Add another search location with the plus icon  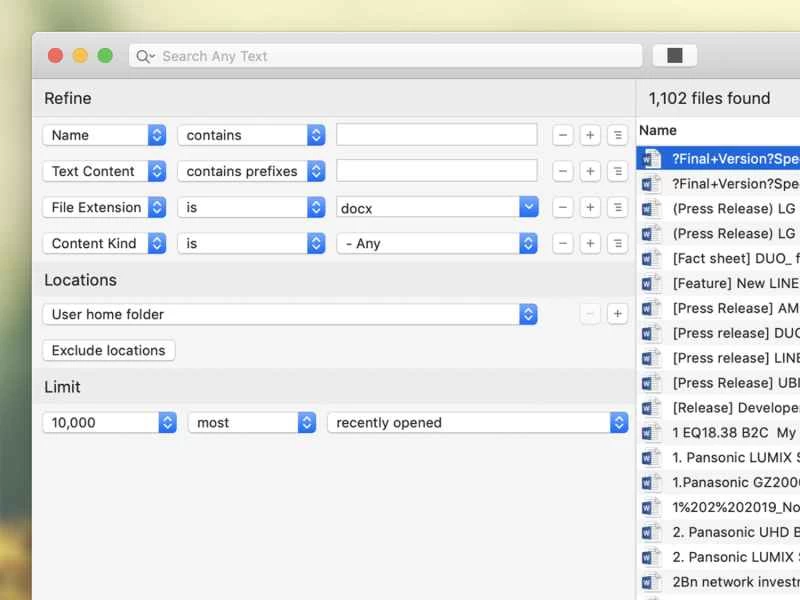click(x=617, y=314)
